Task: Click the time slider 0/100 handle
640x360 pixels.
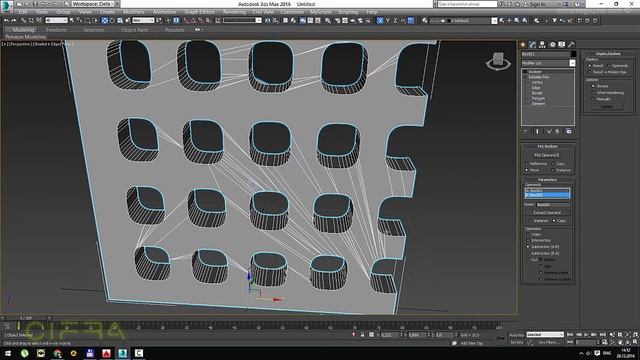Action: point(26,318)
